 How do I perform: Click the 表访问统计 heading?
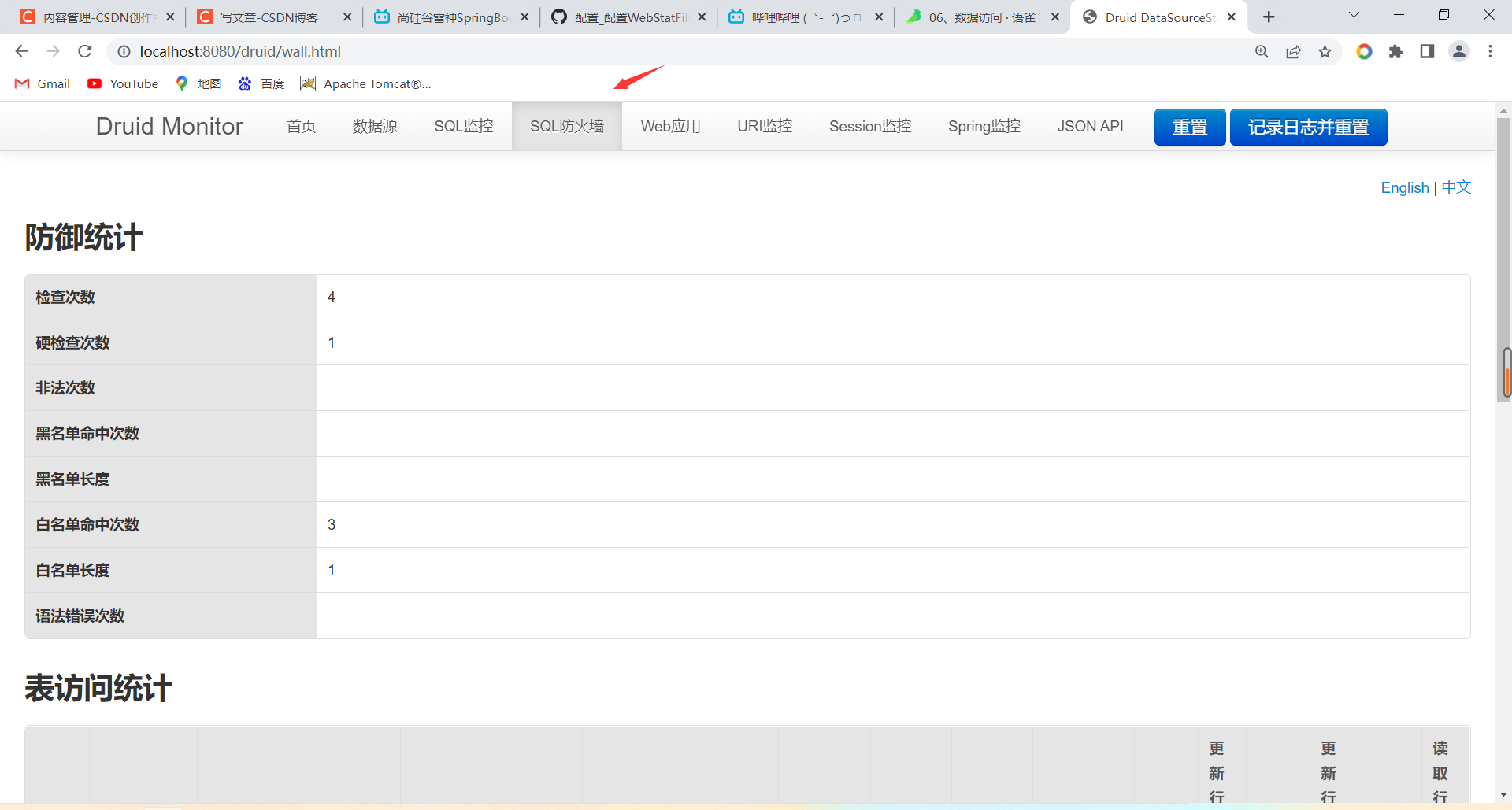pyautogui.click(x=98, y=688)
